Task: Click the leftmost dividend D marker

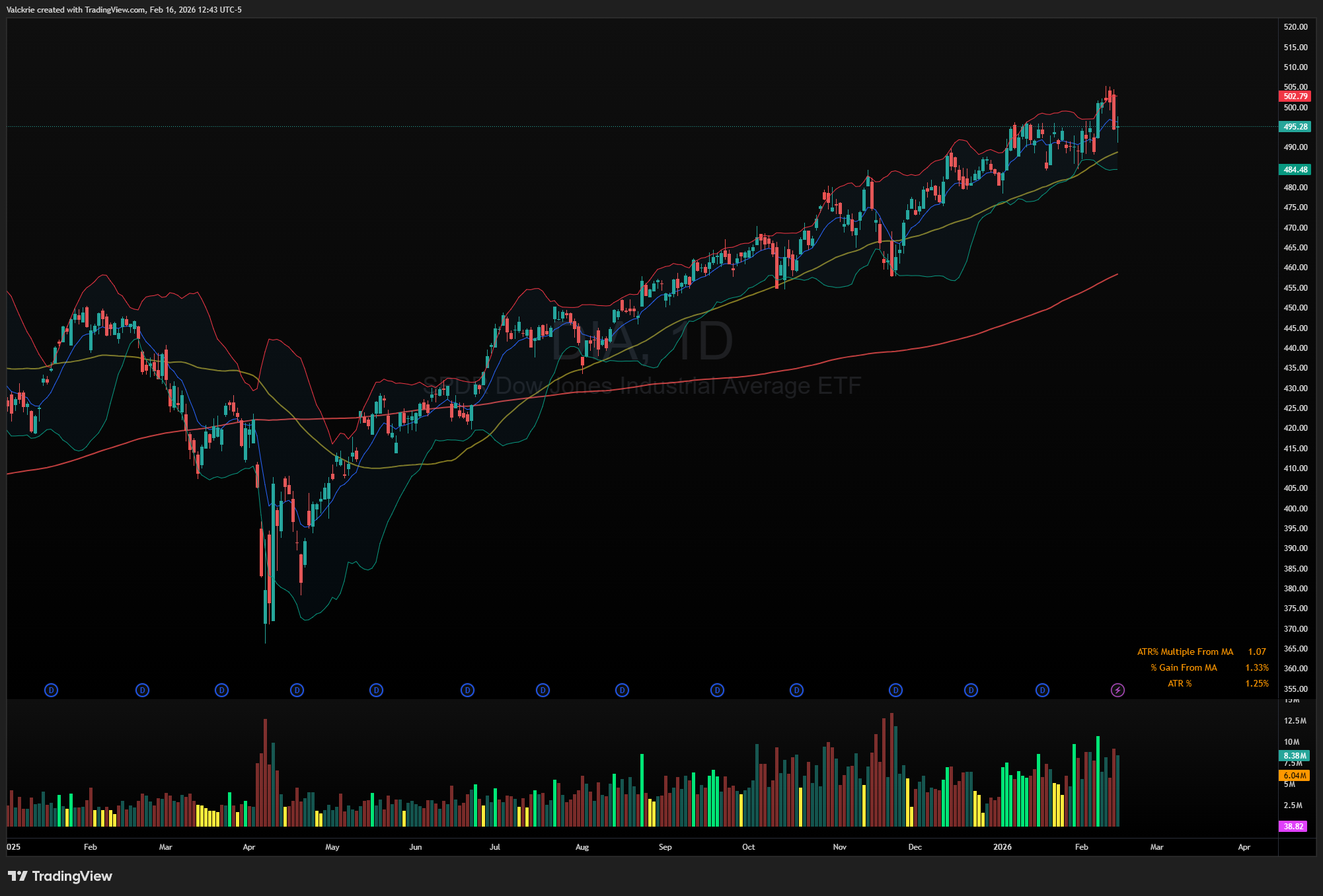Action: click(51, 690)
